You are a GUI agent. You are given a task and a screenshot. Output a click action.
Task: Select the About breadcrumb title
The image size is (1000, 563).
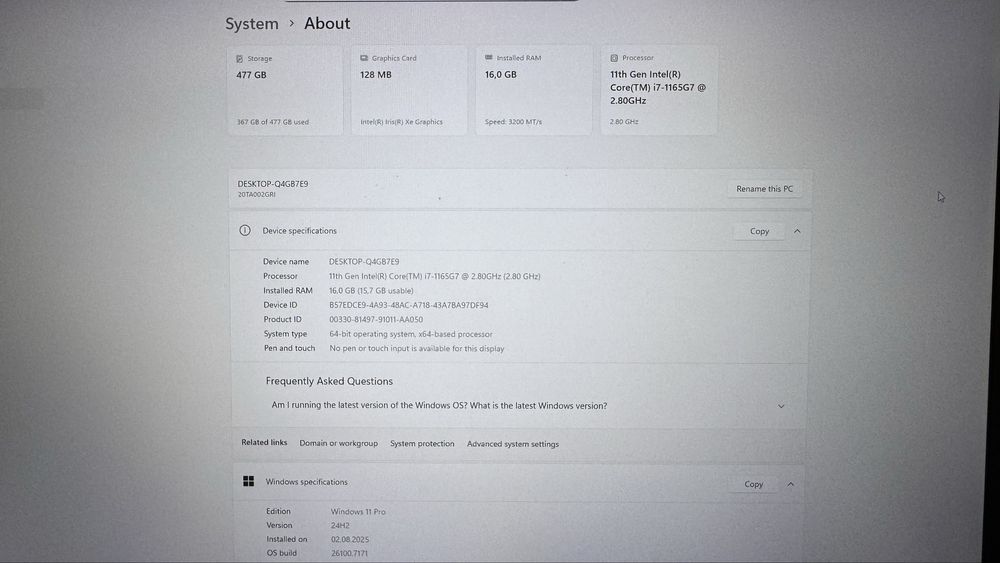(x=327, y=24)
